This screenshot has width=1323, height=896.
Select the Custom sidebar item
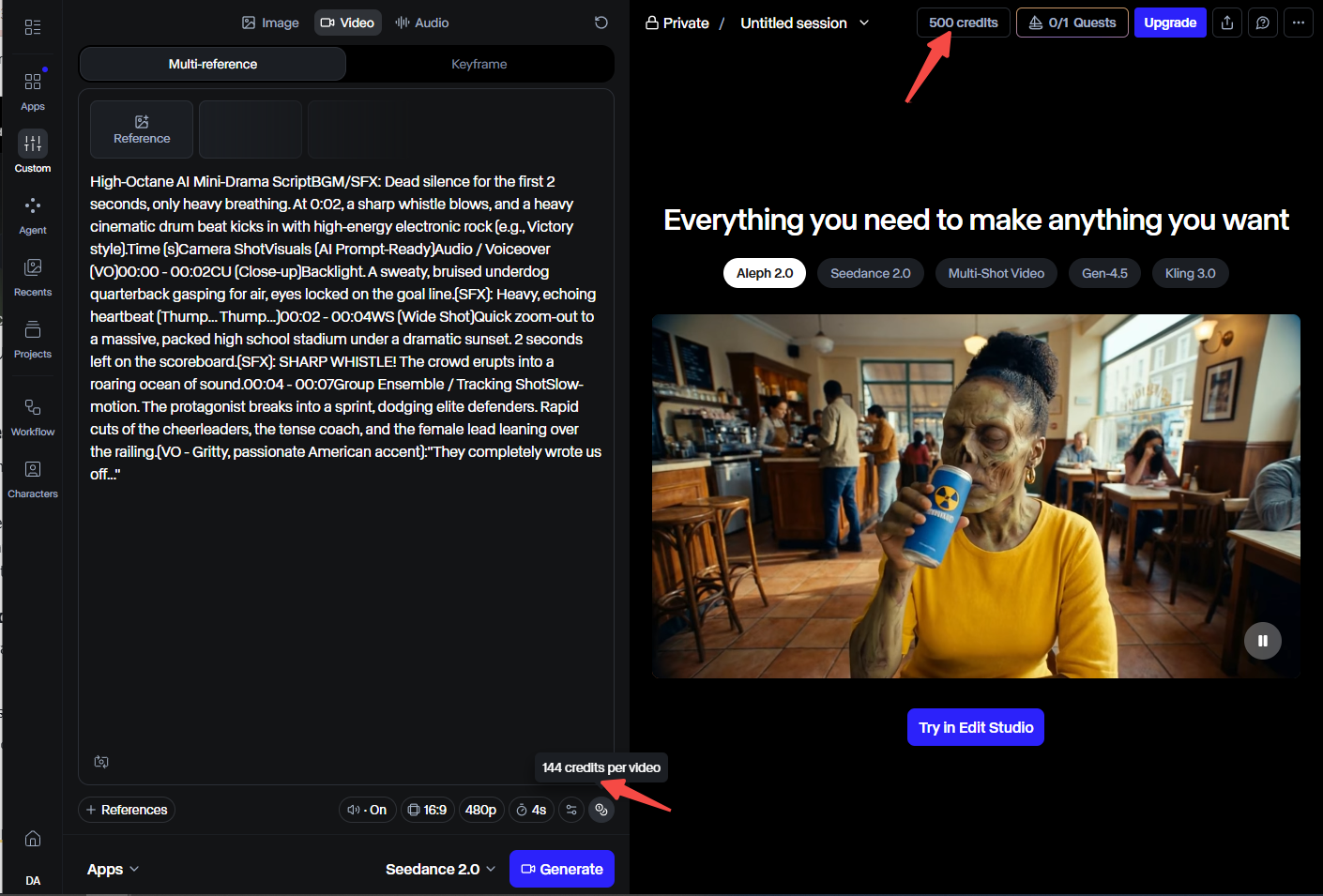pyautogui.click(x=33, y=152)
